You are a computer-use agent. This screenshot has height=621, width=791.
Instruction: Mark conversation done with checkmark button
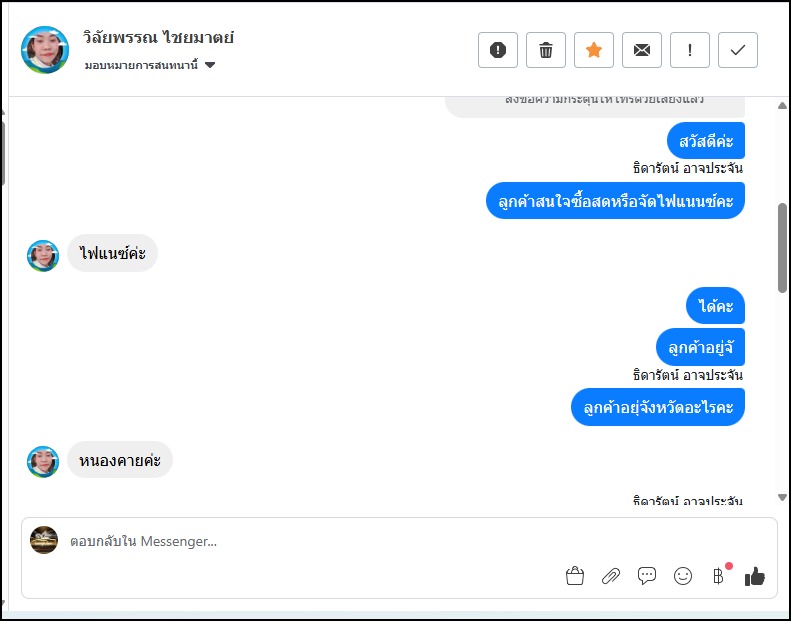point(738,50)
